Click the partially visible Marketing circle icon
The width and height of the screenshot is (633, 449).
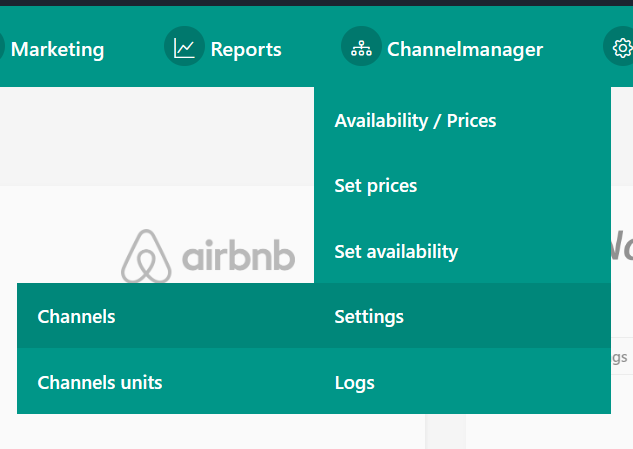(3, 47)
